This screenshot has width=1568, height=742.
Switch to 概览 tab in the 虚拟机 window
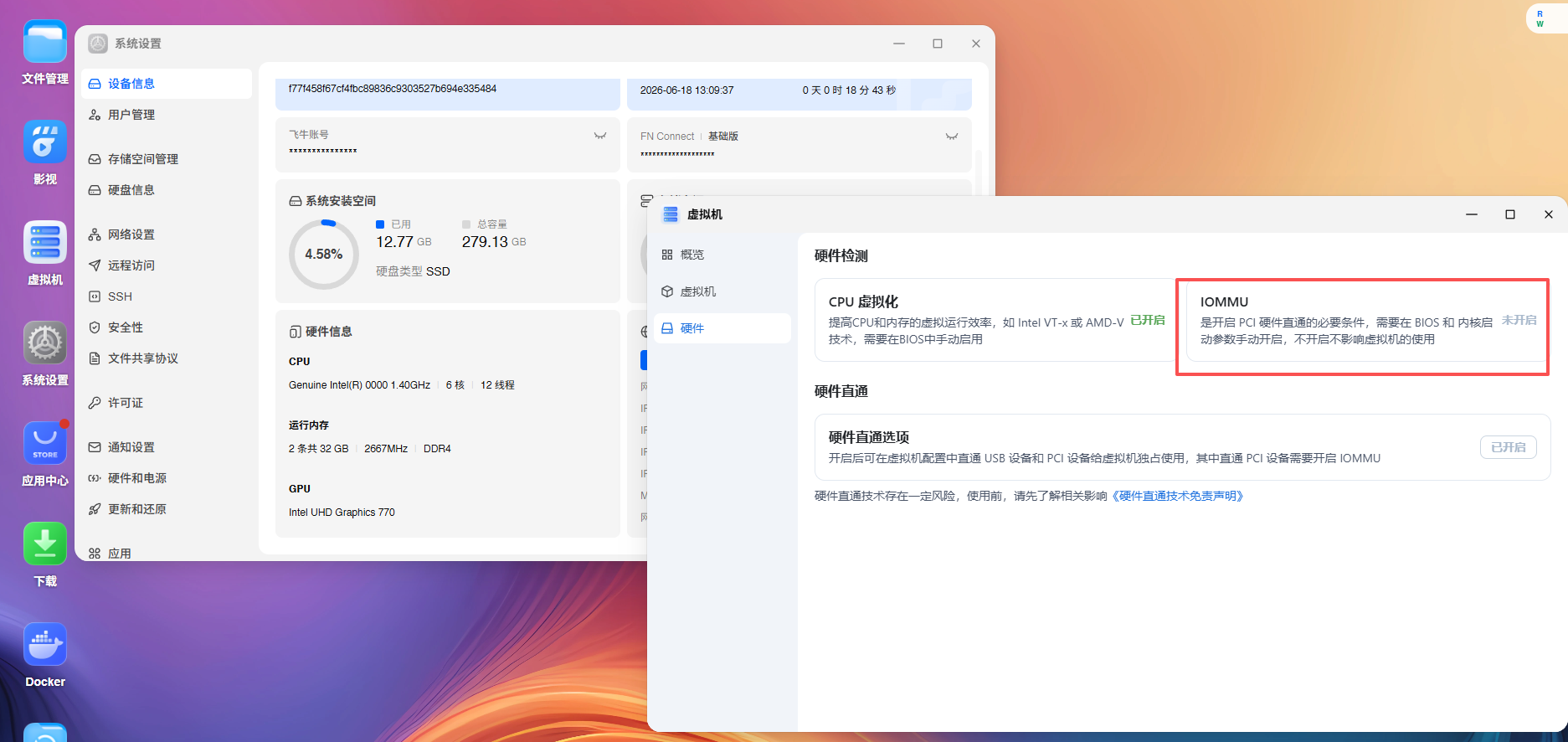click(x=722, y=255)
